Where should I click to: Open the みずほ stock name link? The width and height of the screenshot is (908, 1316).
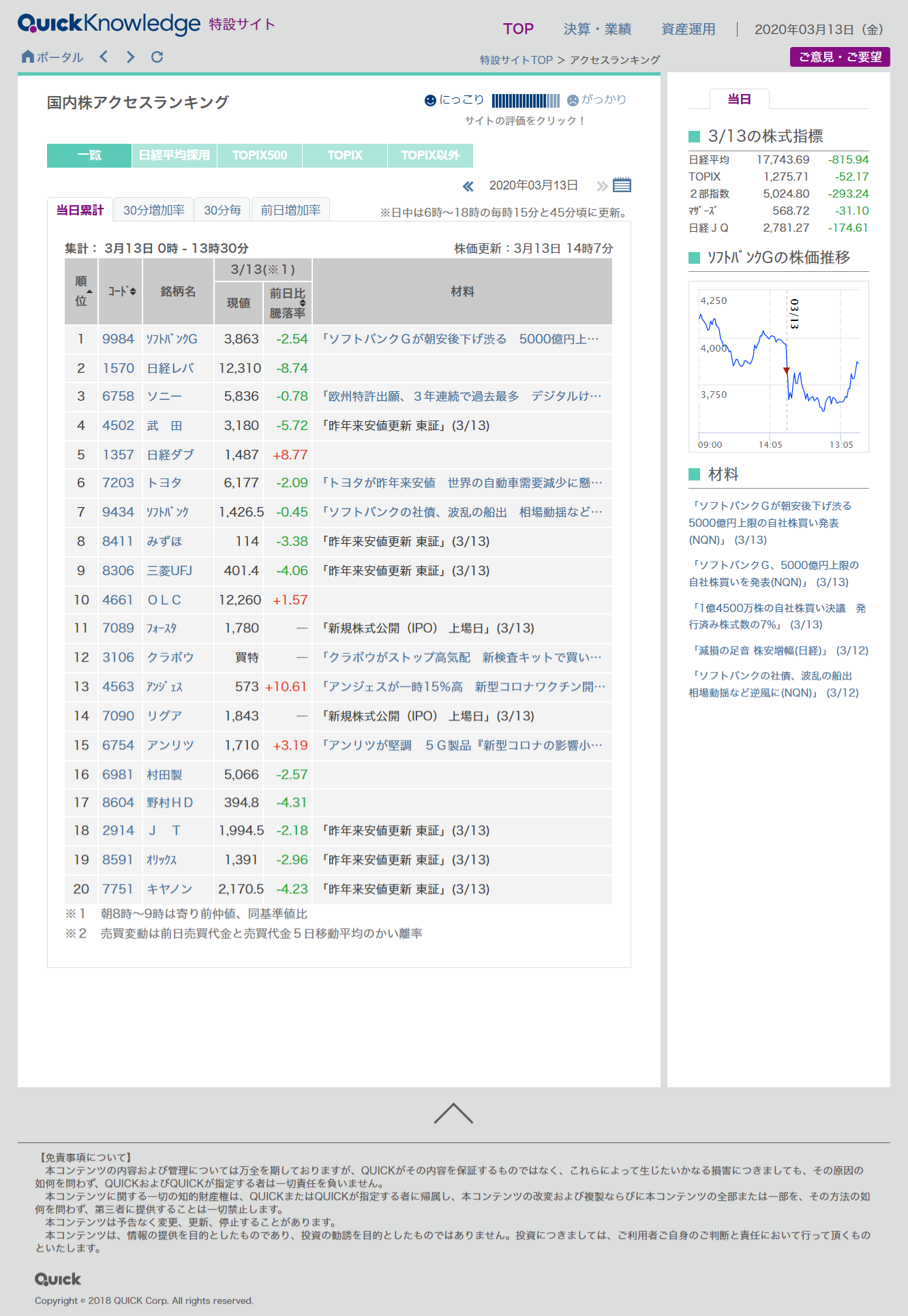(x=164, y=541)
